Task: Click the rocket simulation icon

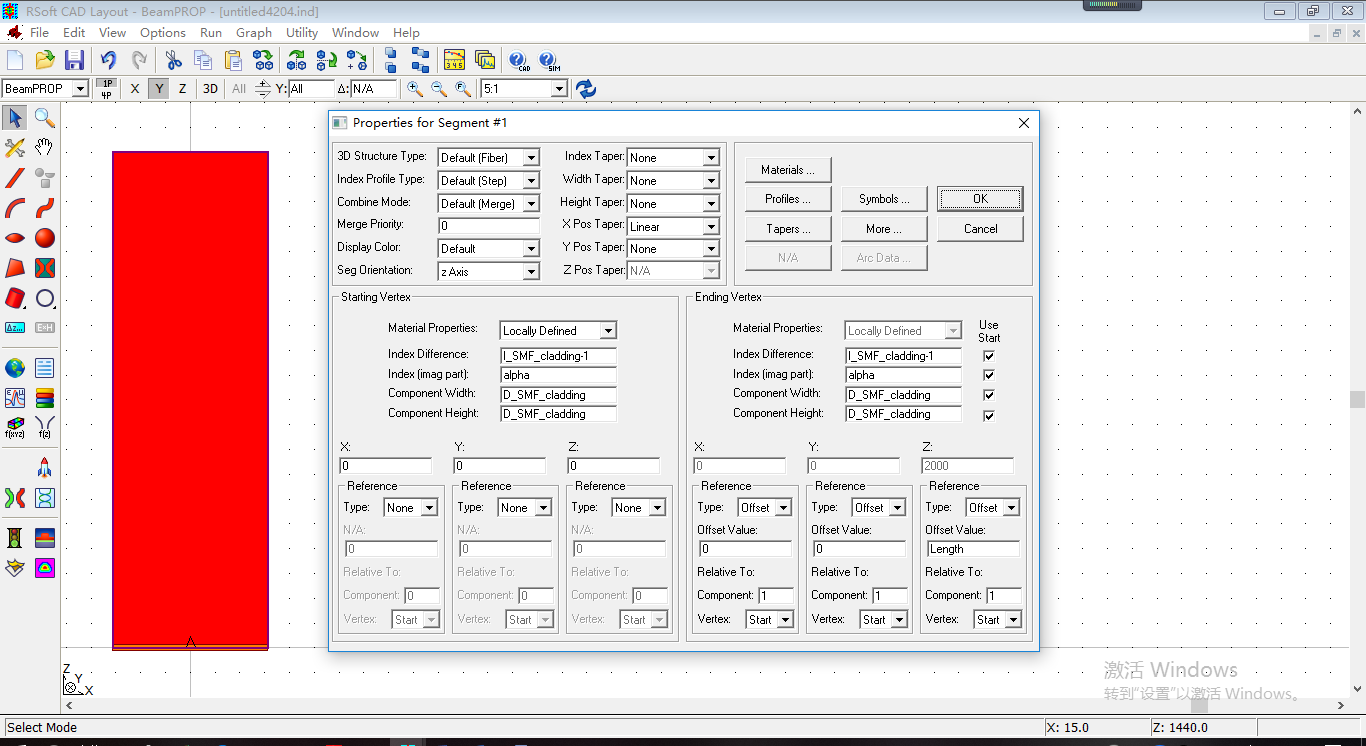Action: coord(44,468)
